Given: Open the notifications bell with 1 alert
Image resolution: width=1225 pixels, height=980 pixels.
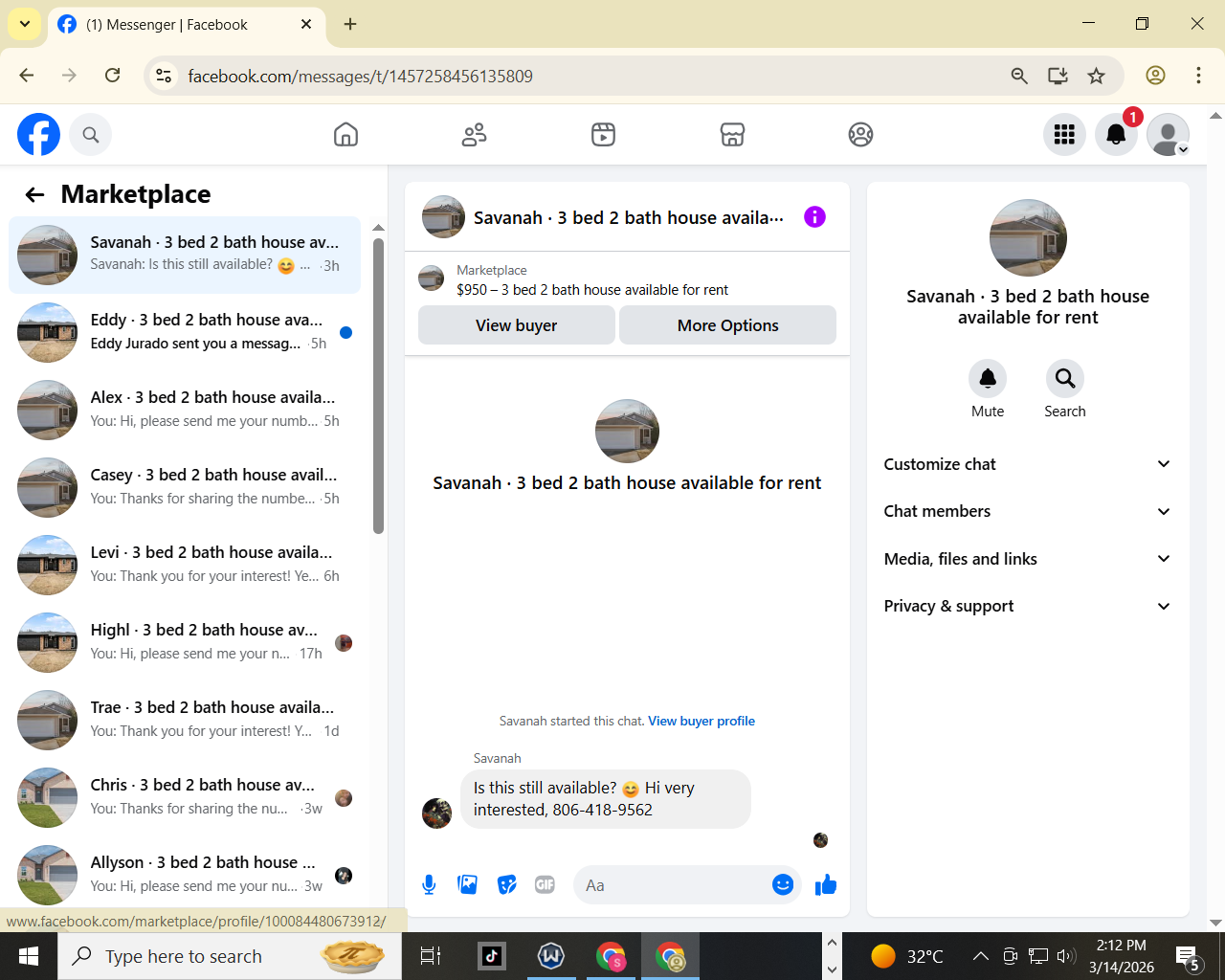Looking at the screenshot, I should 1116,135.
